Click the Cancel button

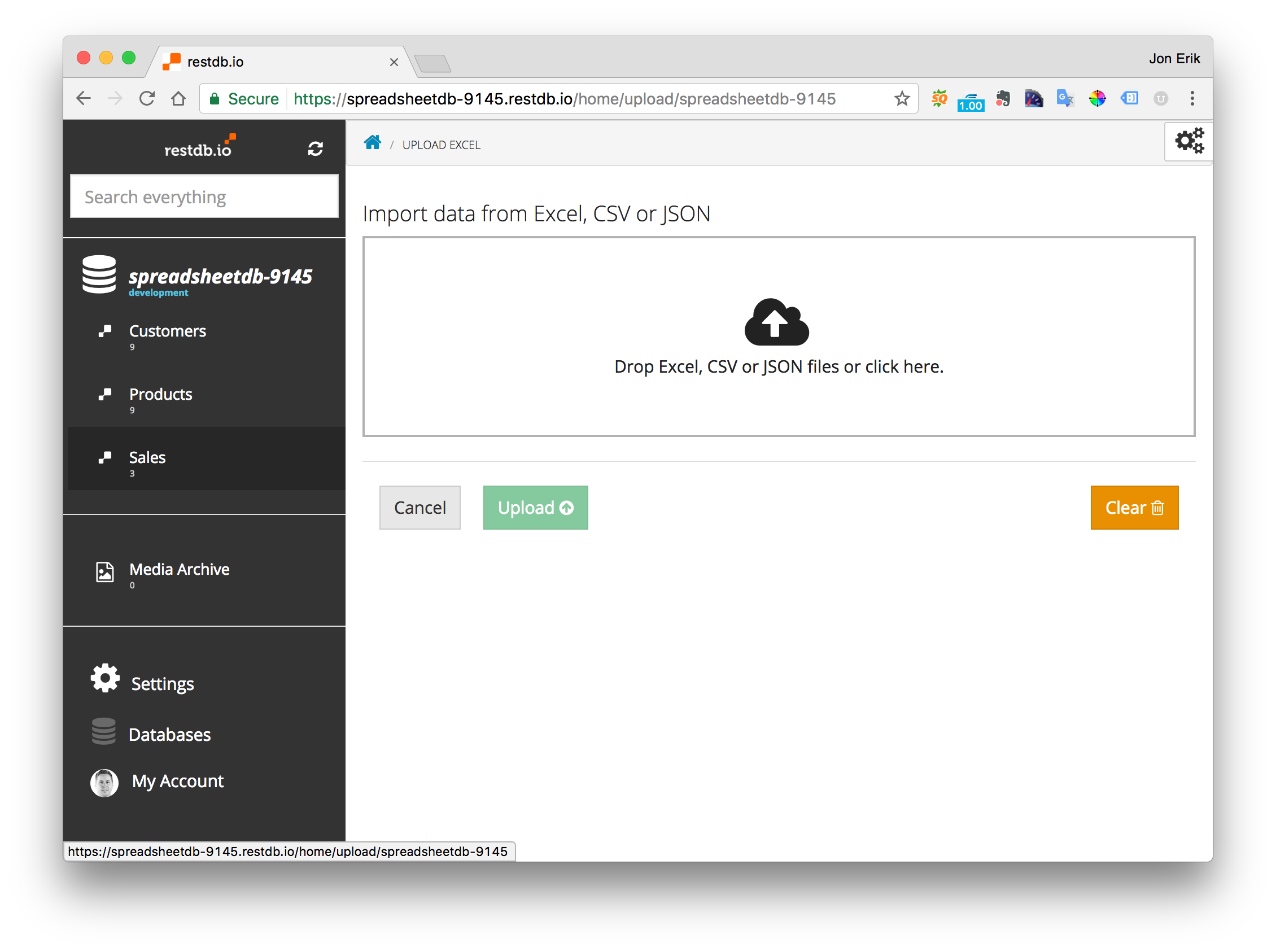tap(420, 508)
